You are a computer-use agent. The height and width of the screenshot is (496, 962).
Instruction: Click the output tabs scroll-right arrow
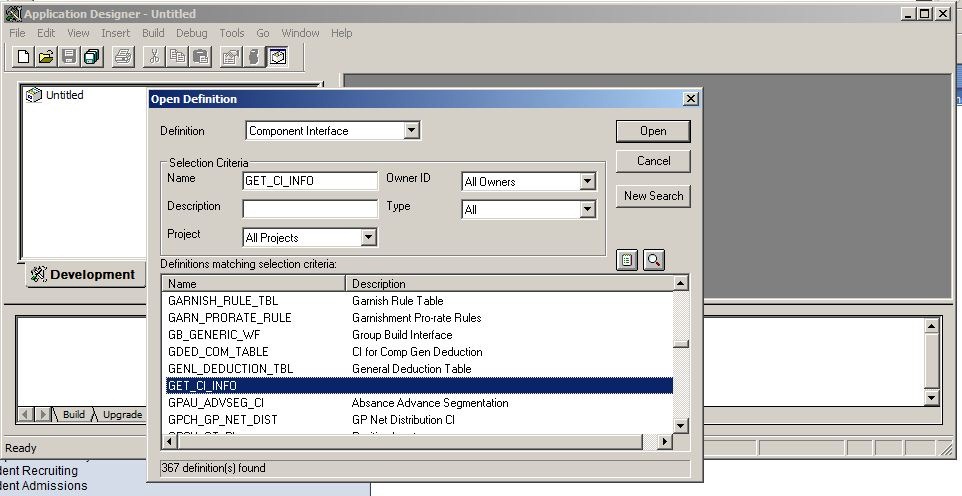point(42,414)
